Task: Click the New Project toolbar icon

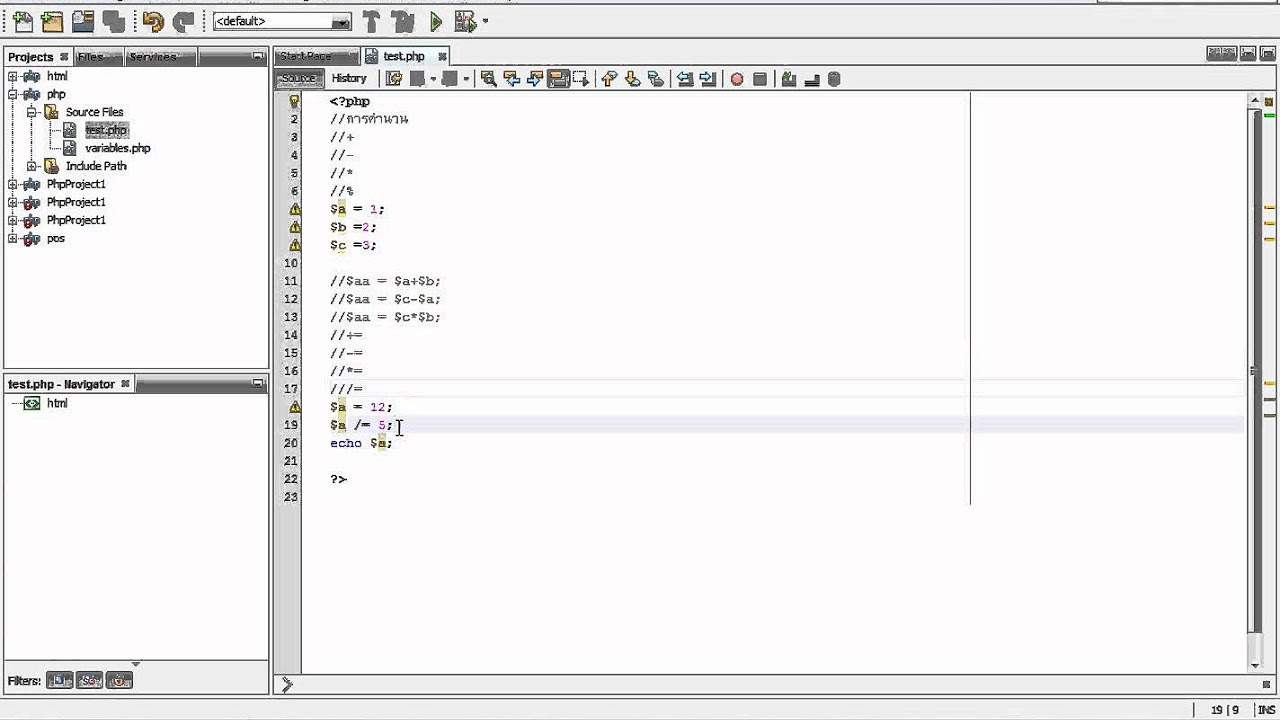Action: (52, 21)
